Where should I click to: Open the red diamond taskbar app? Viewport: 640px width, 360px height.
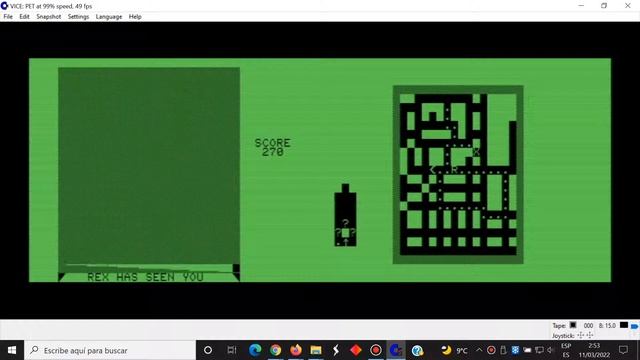pyautogui.click(x=356, y=350)
